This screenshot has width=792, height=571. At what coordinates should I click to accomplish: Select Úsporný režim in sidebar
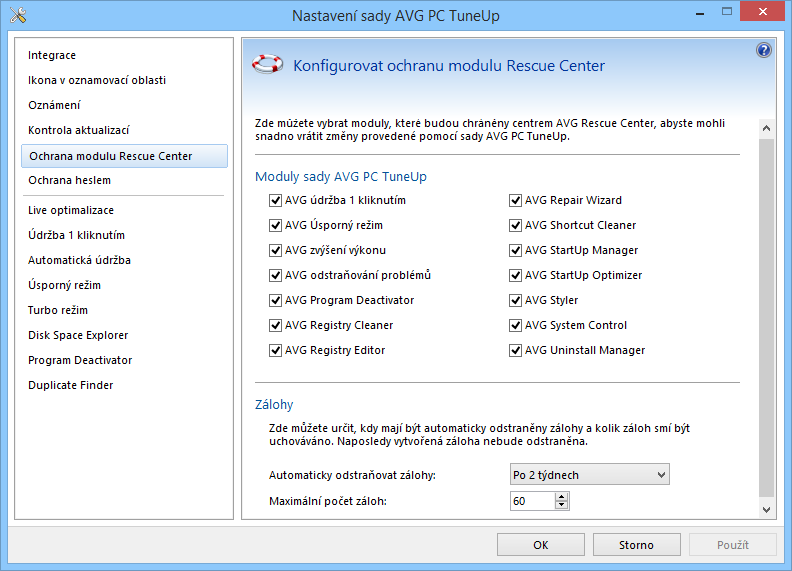coord(64,285)
